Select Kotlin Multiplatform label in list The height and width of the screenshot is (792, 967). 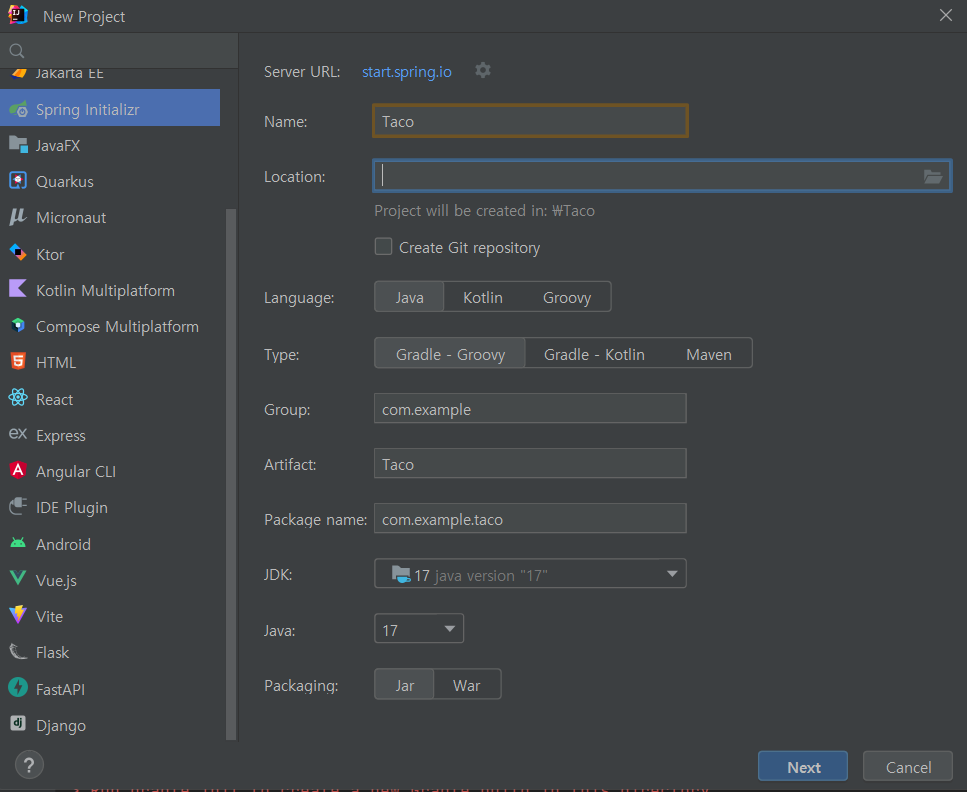[105, 290]
